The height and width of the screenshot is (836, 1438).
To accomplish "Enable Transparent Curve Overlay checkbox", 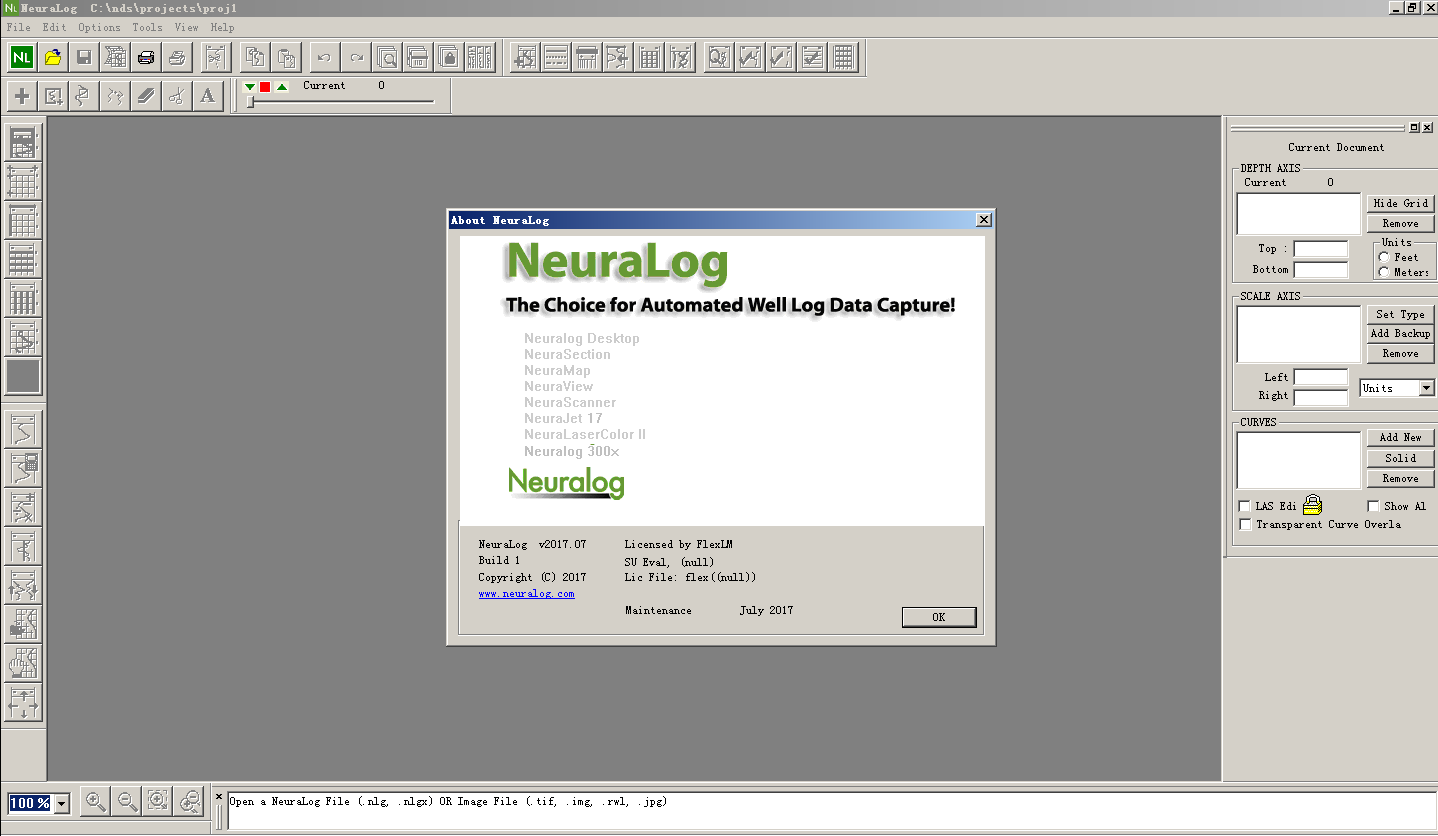I will (x=1245, y=524).
